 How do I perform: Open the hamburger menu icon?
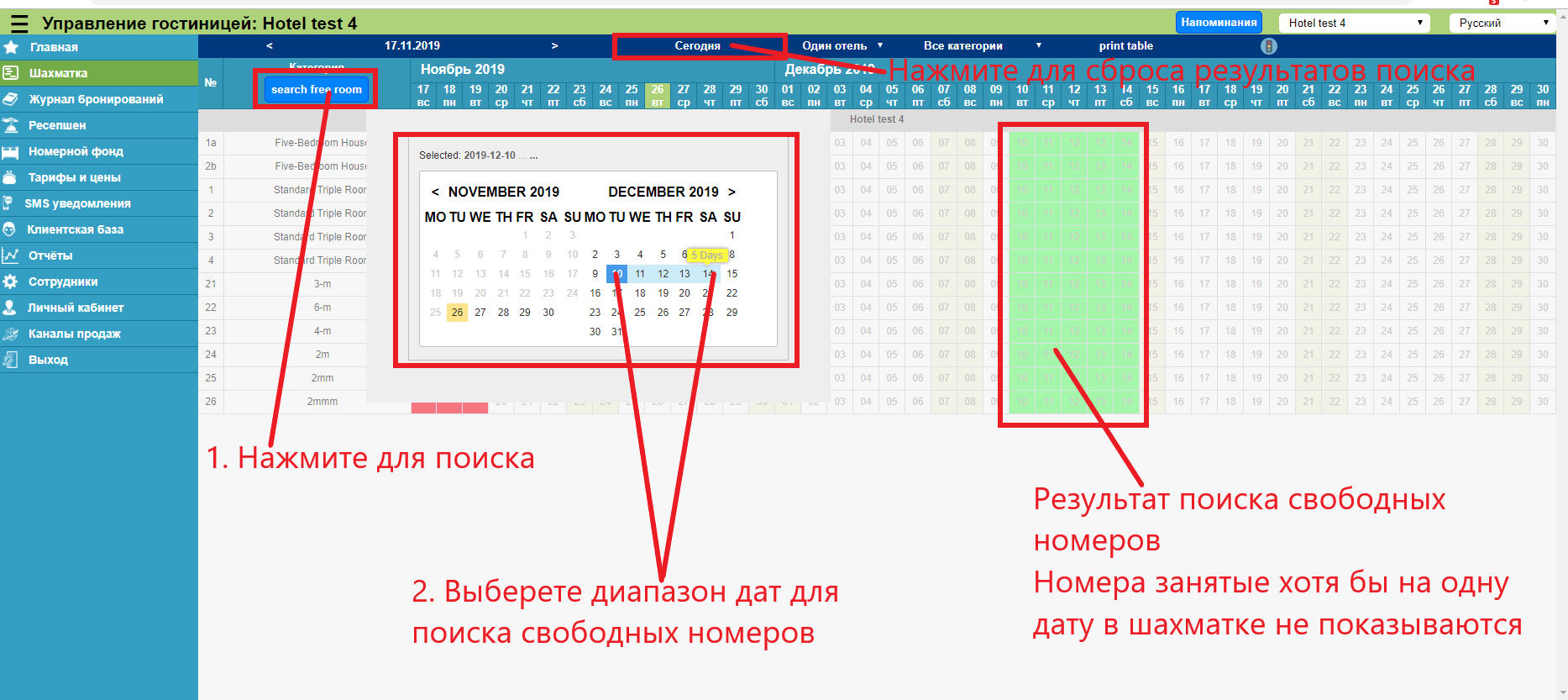19,24
